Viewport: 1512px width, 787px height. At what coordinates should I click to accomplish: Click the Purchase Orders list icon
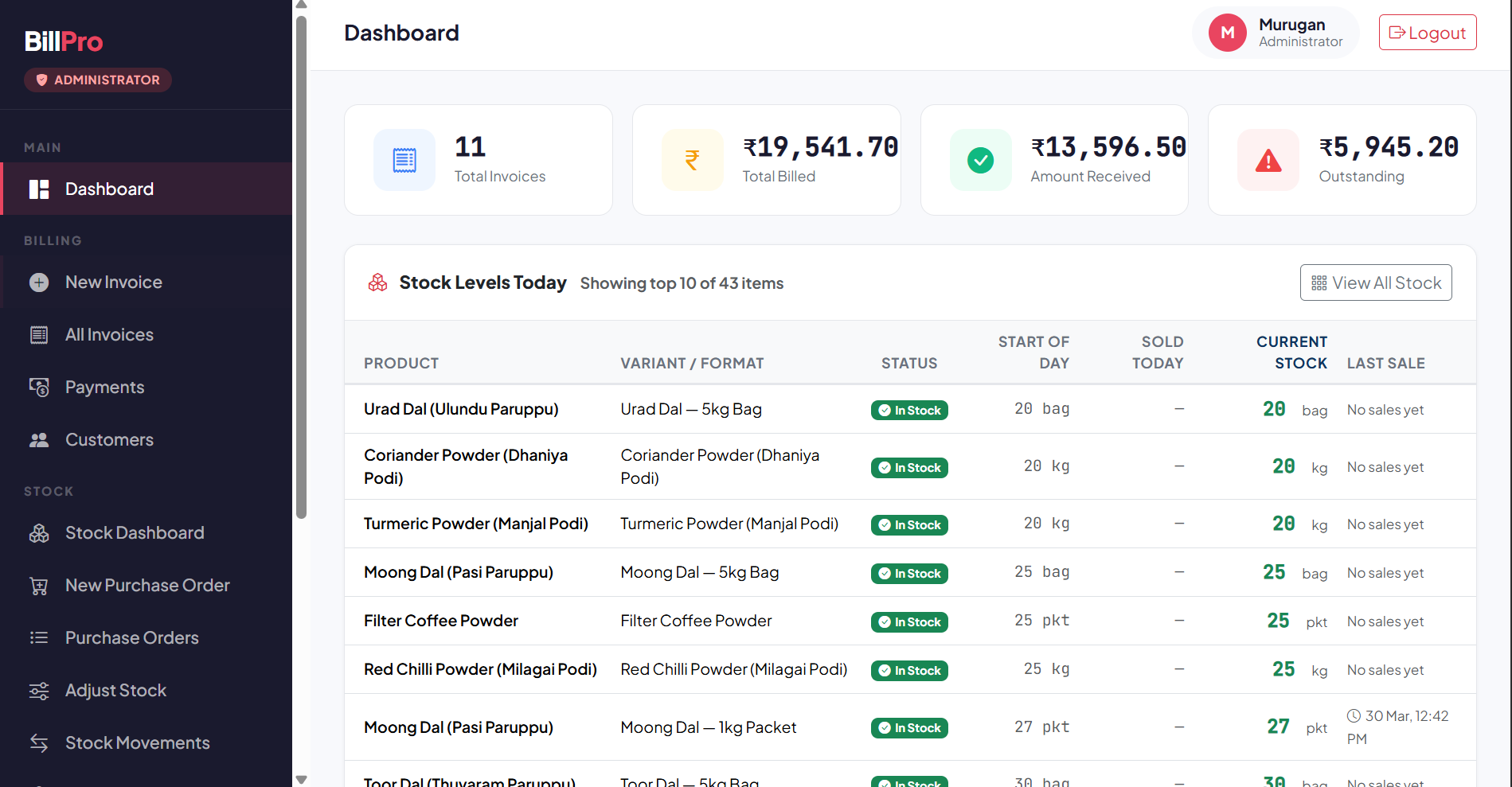point(39,638)
